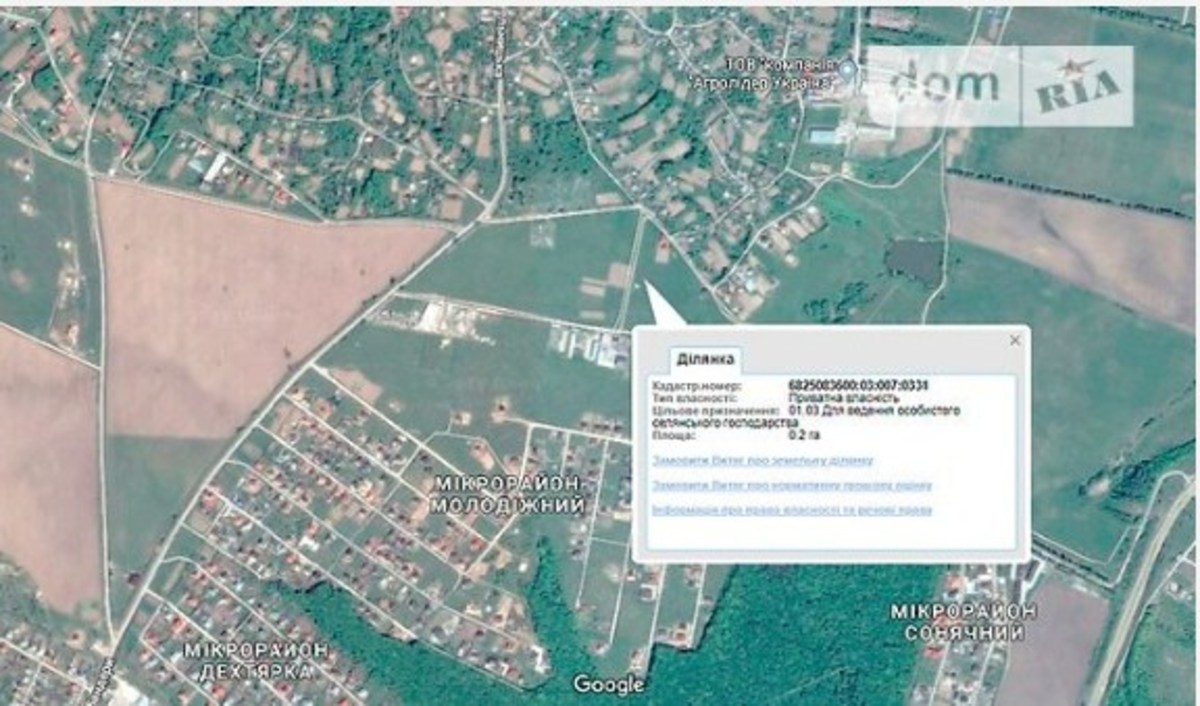Image resolution: width=1200 pixels, height=706 pixels.
Task: Close the Ділянка info popup
Action: pos(1015,341)
